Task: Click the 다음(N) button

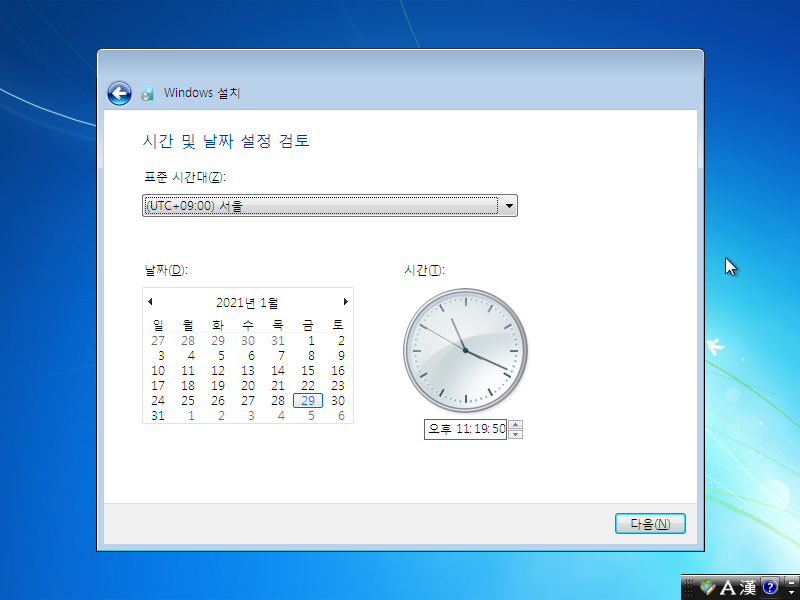Action: click(x=650, y=523)
